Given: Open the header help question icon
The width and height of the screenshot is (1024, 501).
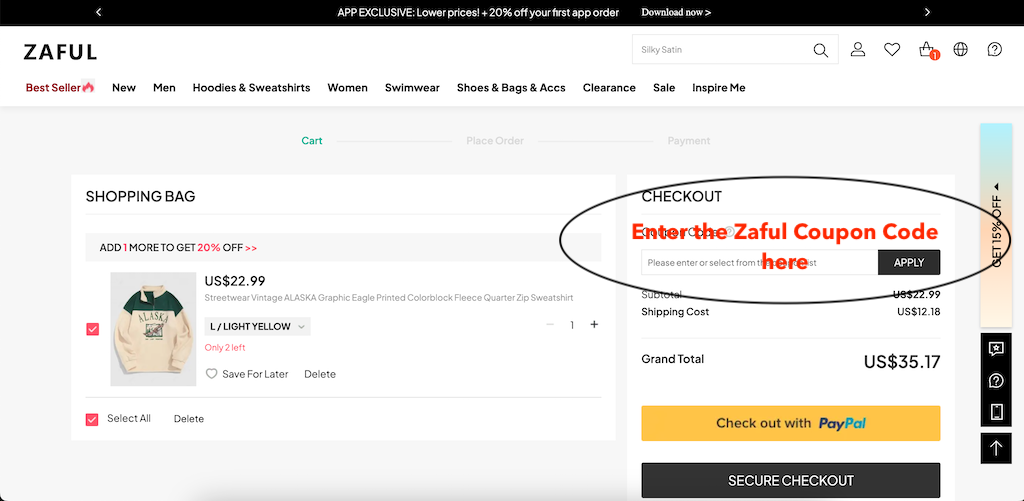Looking at the screenshot, I should coord(995,50).
